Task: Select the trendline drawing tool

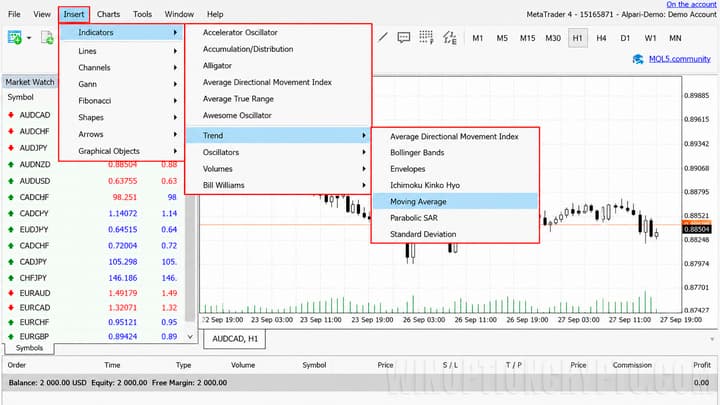Action: (x=382, y=38)
